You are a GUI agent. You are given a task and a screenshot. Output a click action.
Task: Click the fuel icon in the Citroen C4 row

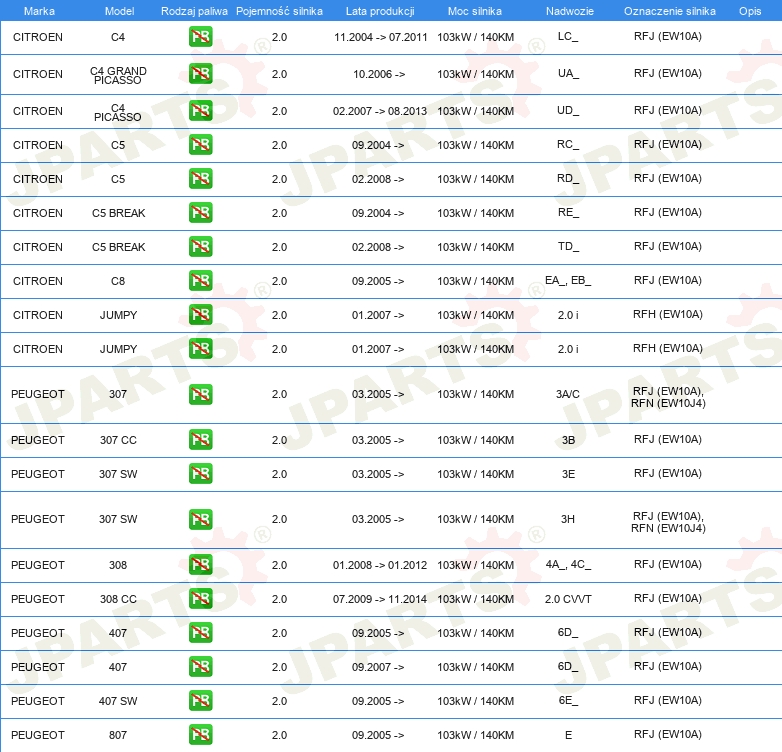200,36
